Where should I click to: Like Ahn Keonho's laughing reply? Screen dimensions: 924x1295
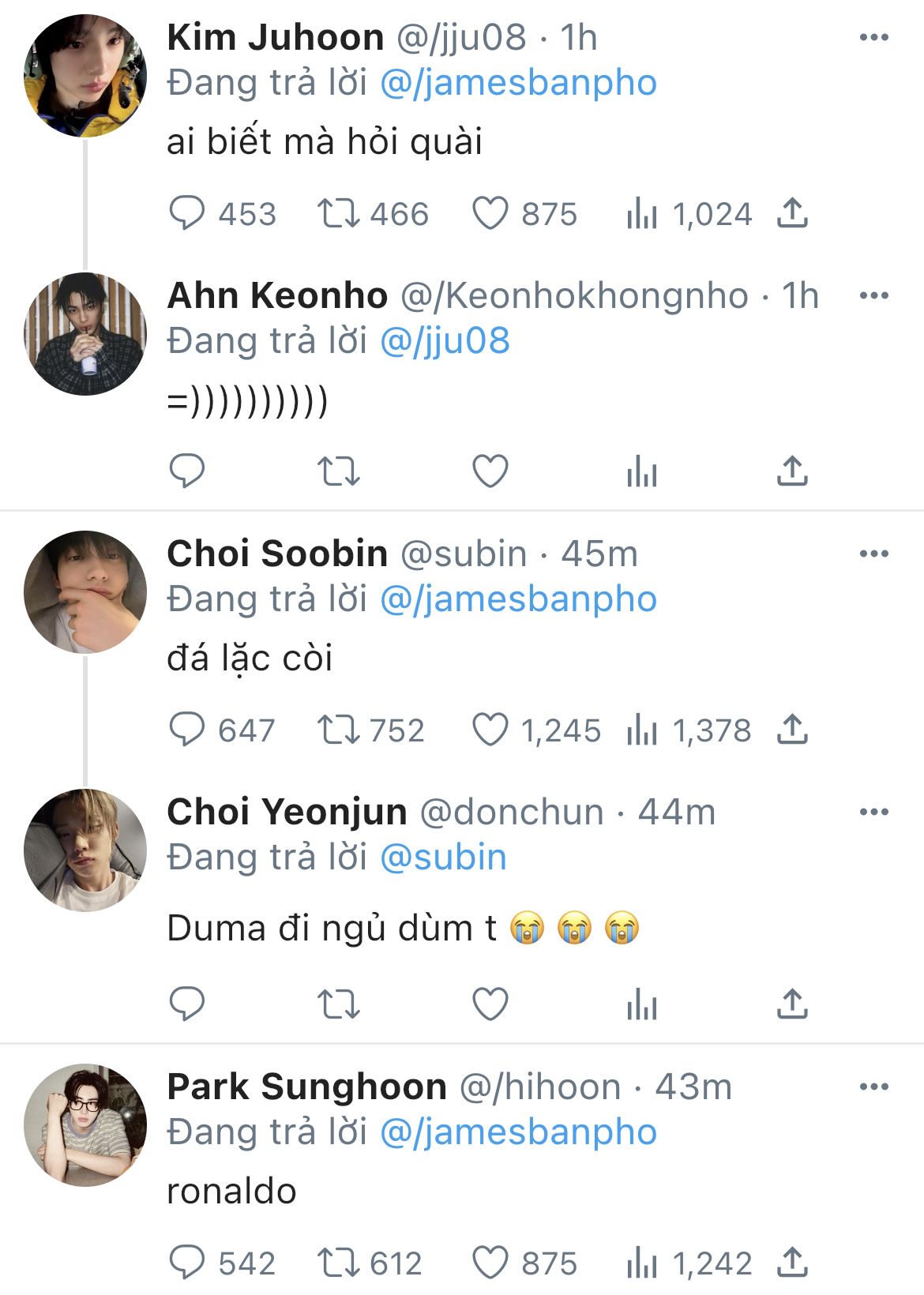[x=490, y=471]
